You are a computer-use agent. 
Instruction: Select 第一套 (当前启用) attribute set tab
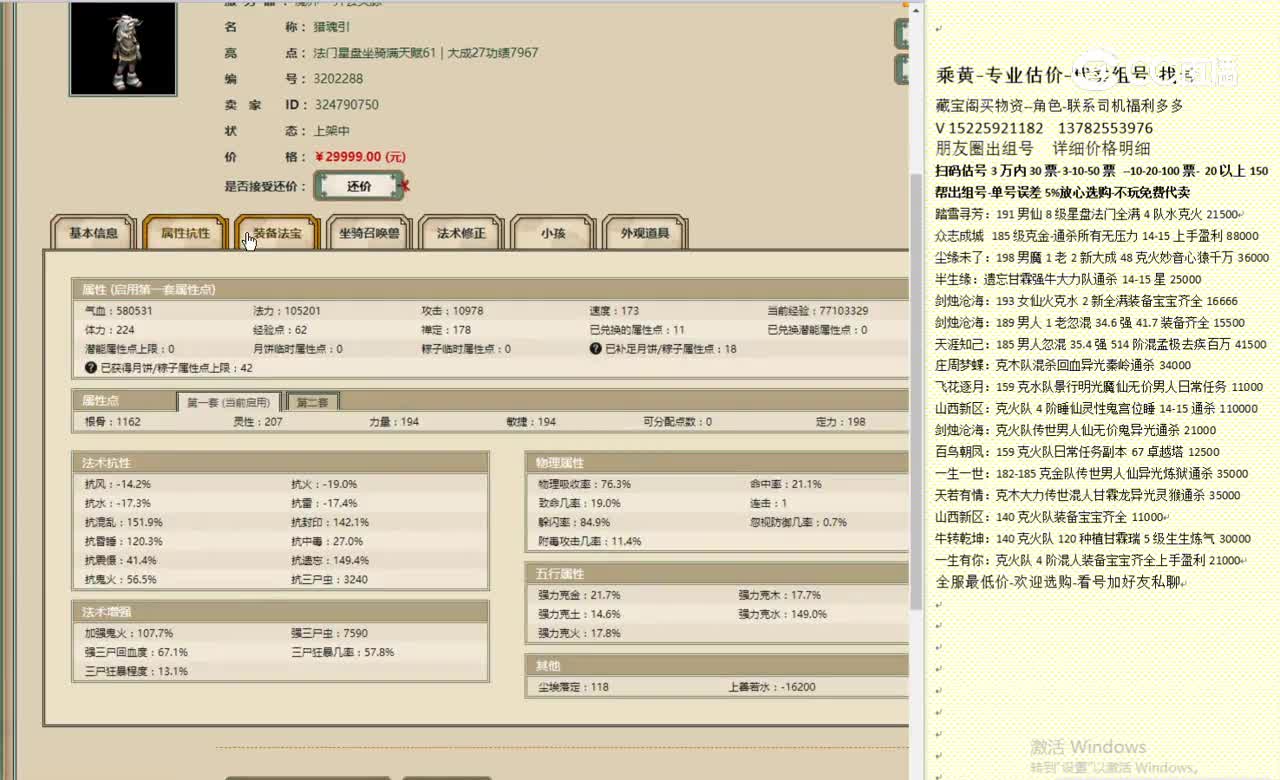click(229, 402)
